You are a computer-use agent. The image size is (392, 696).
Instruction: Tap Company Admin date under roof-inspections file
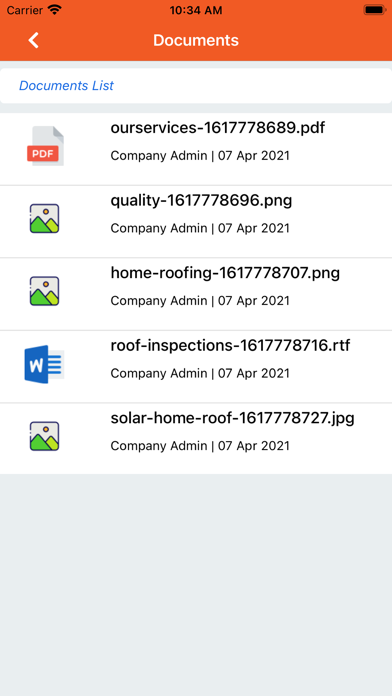tap(200, 373)
